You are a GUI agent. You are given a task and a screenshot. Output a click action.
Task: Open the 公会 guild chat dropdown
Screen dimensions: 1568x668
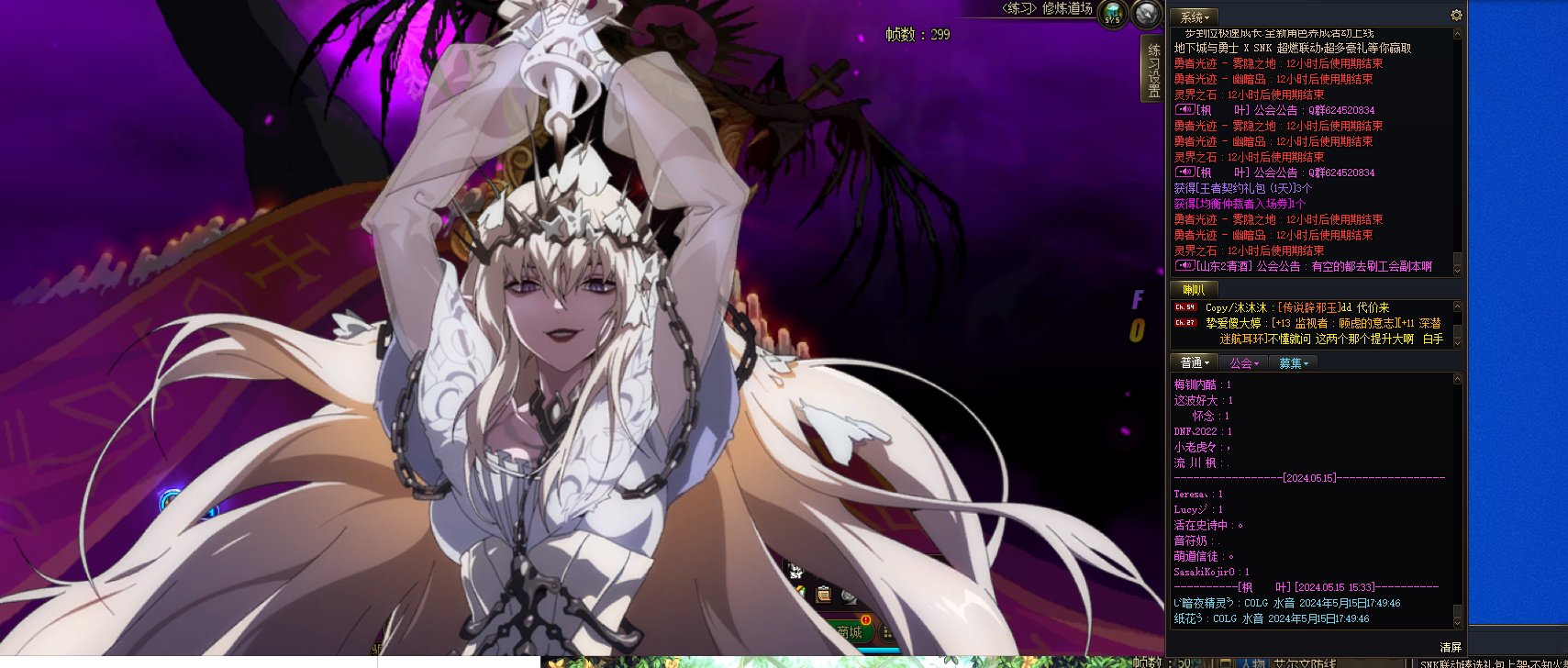point(1244,363)
